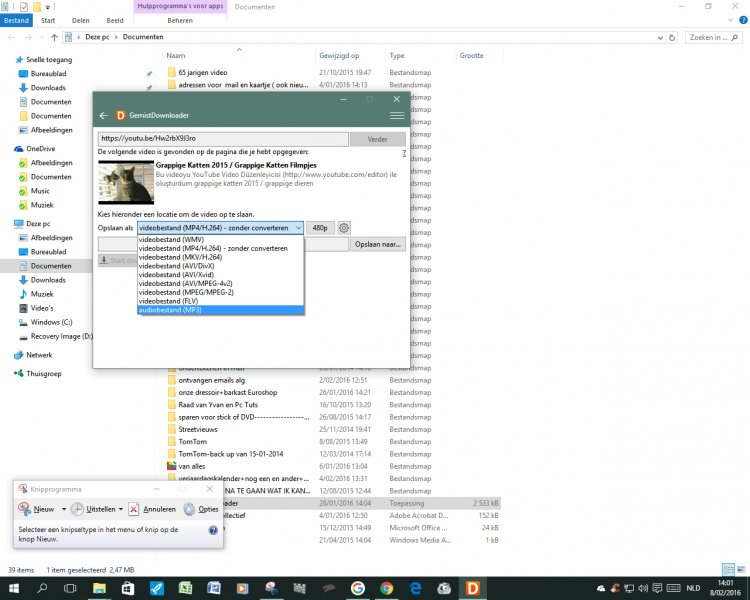Switch to the Delen ribbon tab
This screenshot has width=750, height=600.
(81, 19)
